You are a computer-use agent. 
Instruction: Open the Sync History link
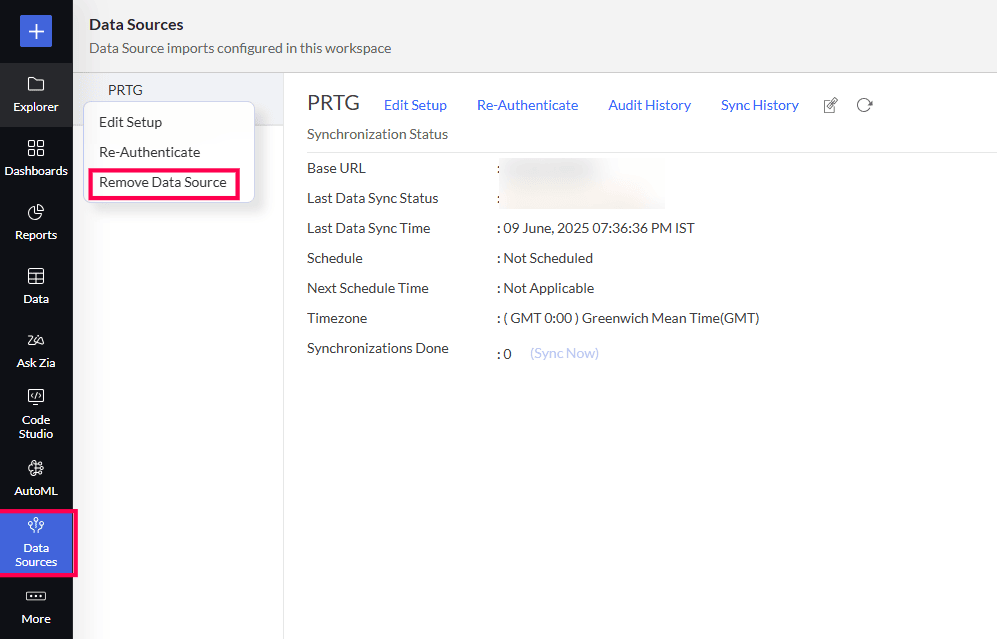pos(759,105)
